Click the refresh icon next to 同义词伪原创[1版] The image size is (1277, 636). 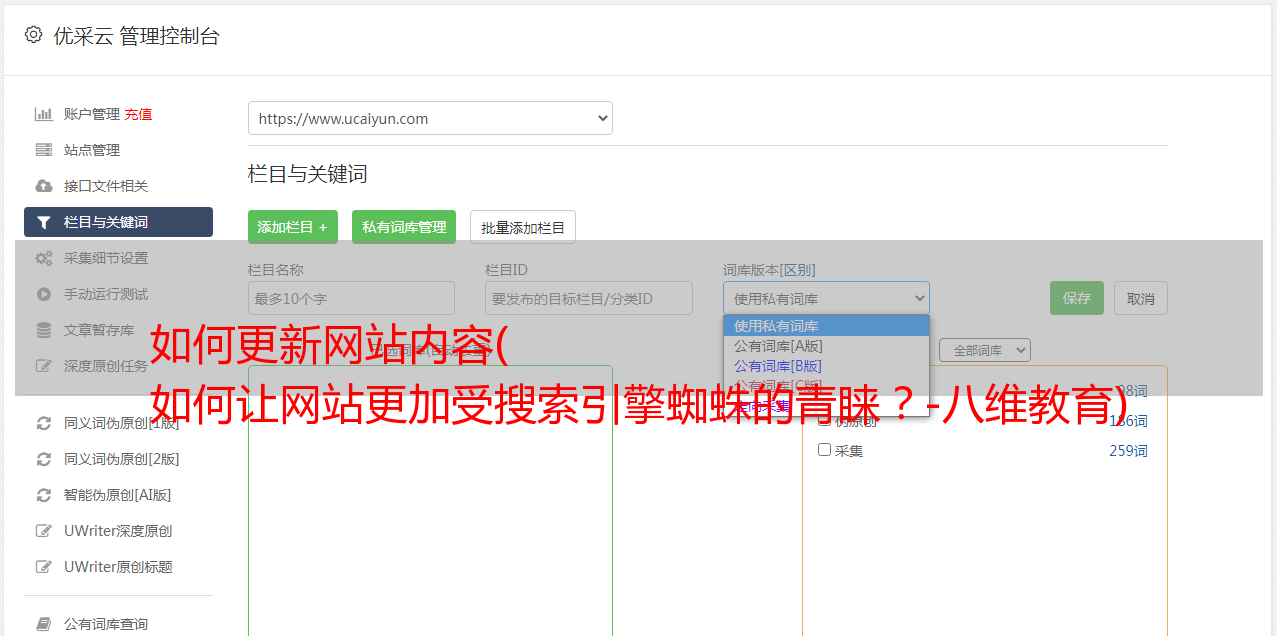43,423
